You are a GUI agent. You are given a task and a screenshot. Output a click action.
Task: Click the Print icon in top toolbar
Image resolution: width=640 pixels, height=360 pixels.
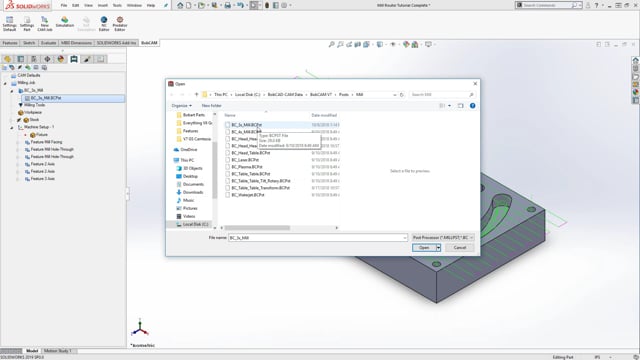[227, 5]
